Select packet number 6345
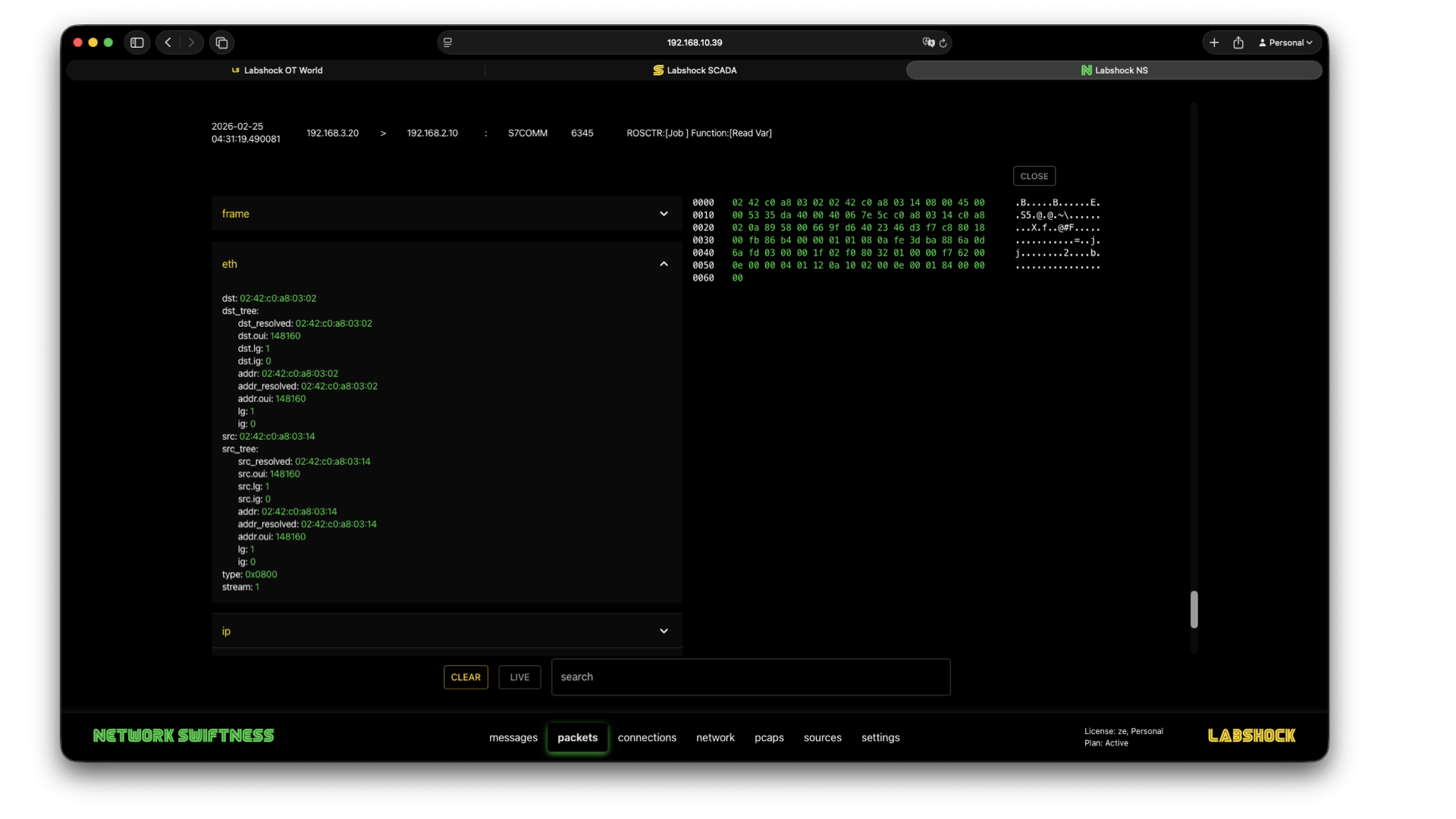 582,133
